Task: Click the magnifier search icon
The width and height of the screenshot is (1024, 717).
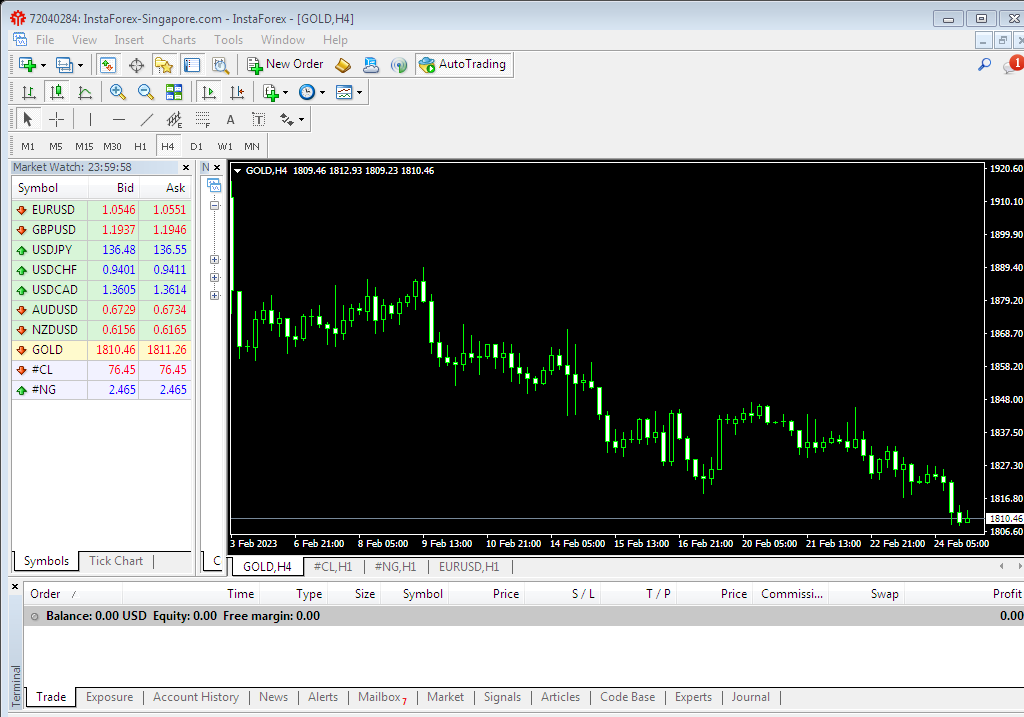Action: click(x=984, y=64)
